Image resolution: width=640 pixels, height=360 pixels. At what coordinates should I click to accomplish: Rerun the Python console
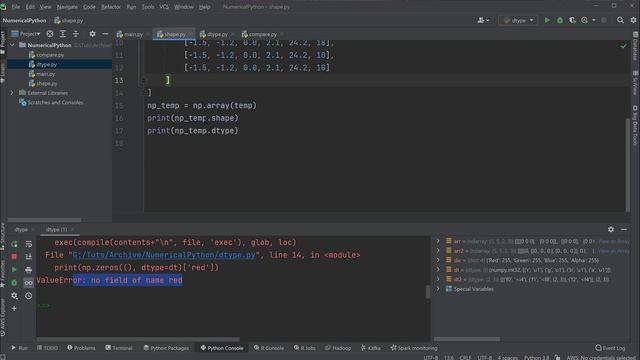pos(14,244)
